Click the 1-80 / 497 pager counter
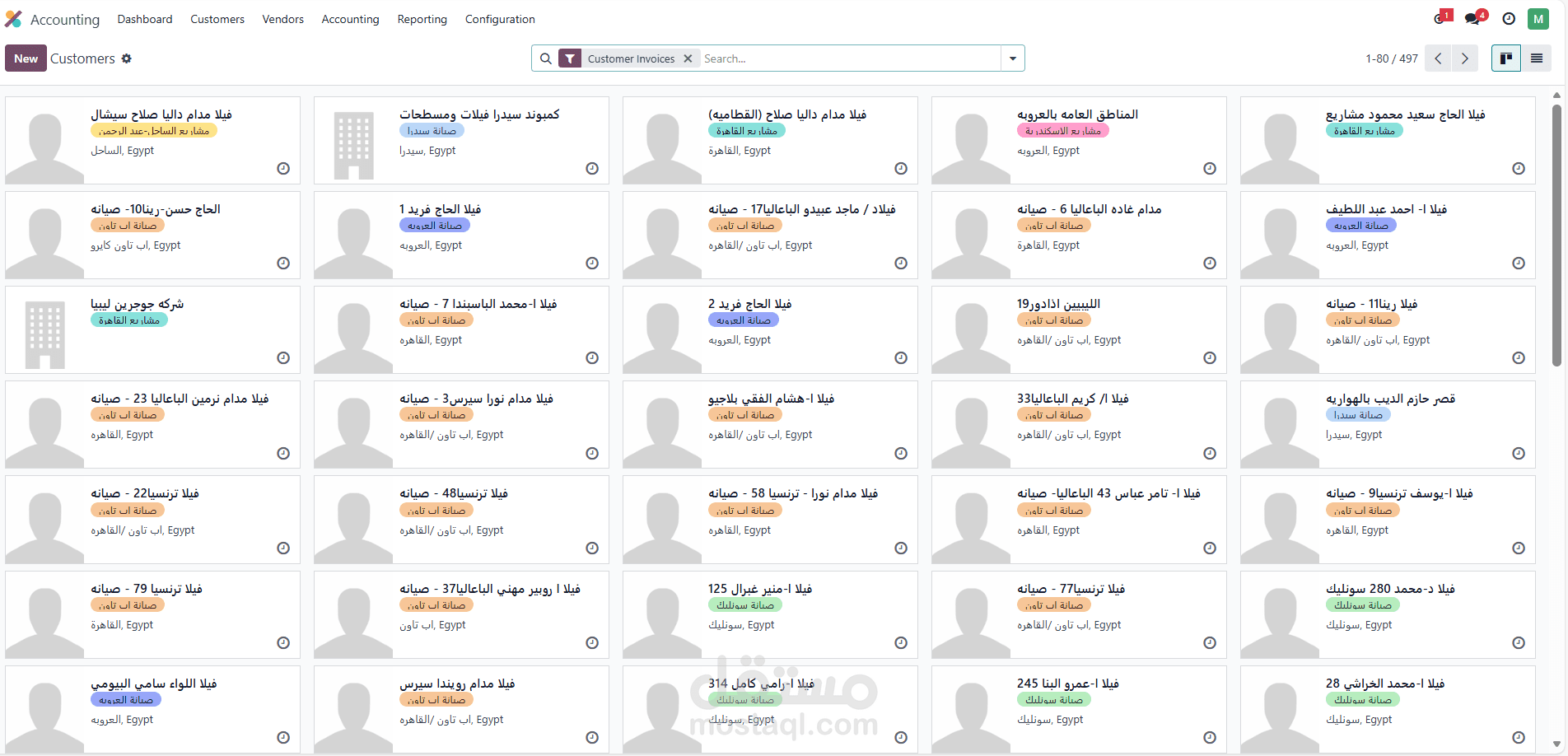Viewport: 1568px width, 756px height. pos(1391,58)
